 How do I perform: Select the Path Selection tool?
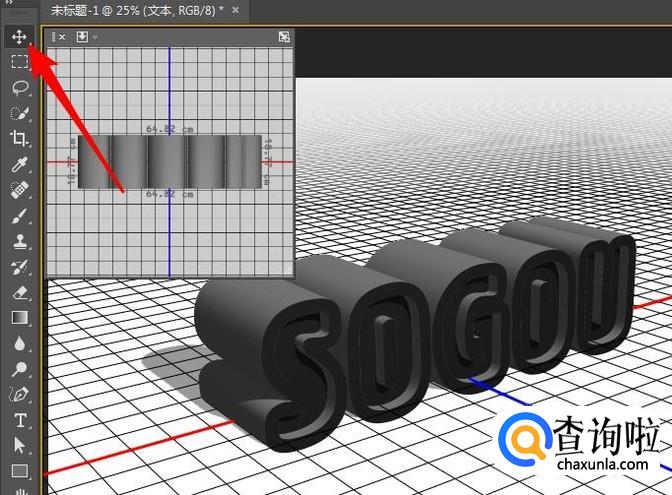pos(20,445)
